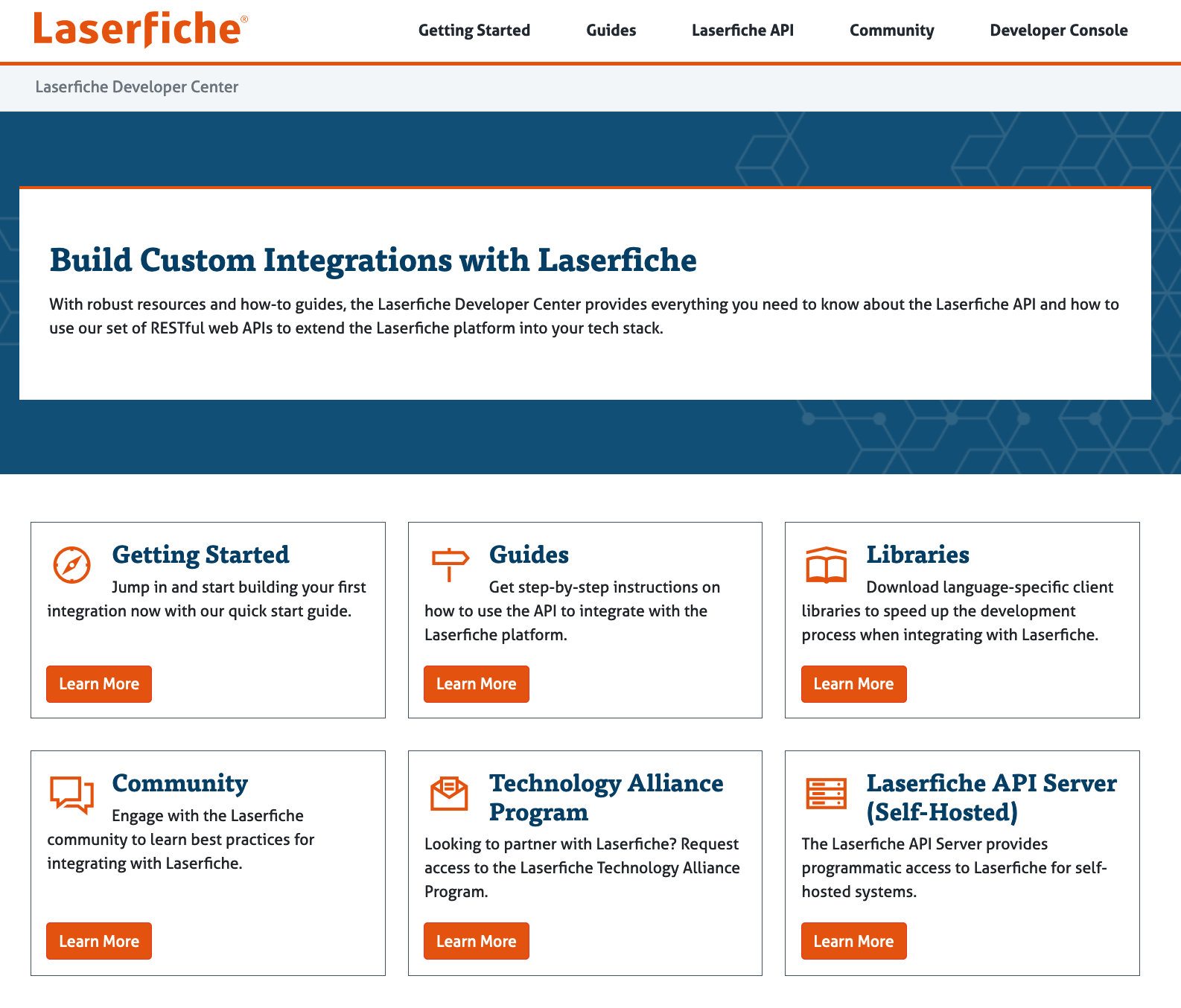Open Developer Console from the navigation bar
The width and height of the screenshot is (1181, 1008).
pyautogui.click(x=1059, y=31)
